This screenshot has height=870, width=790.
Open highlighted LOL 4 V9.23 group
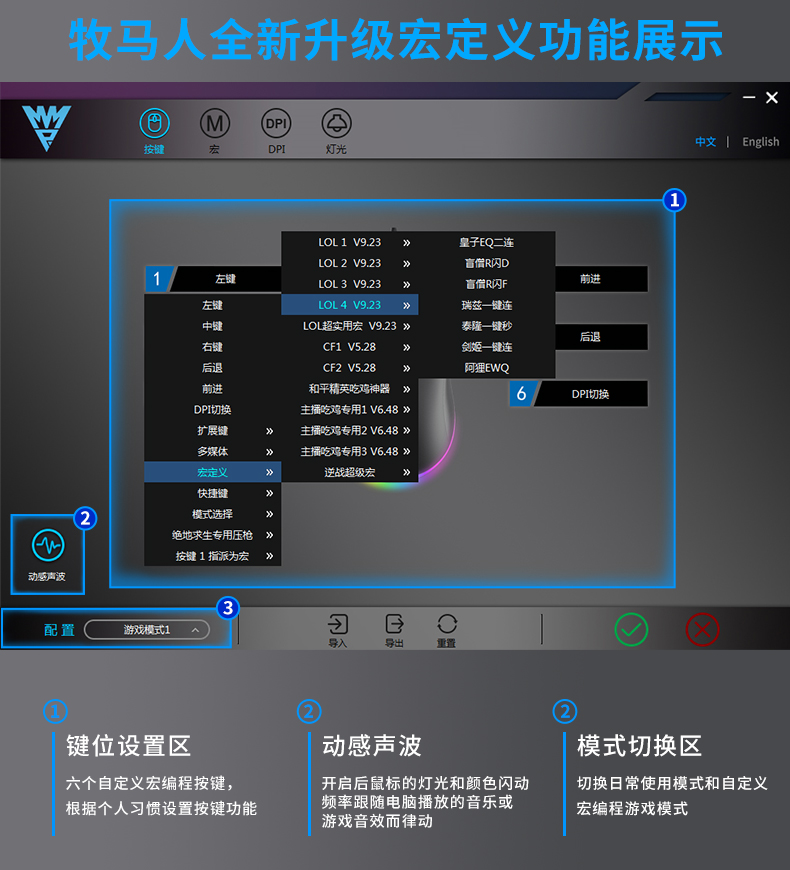coord(350,305)
